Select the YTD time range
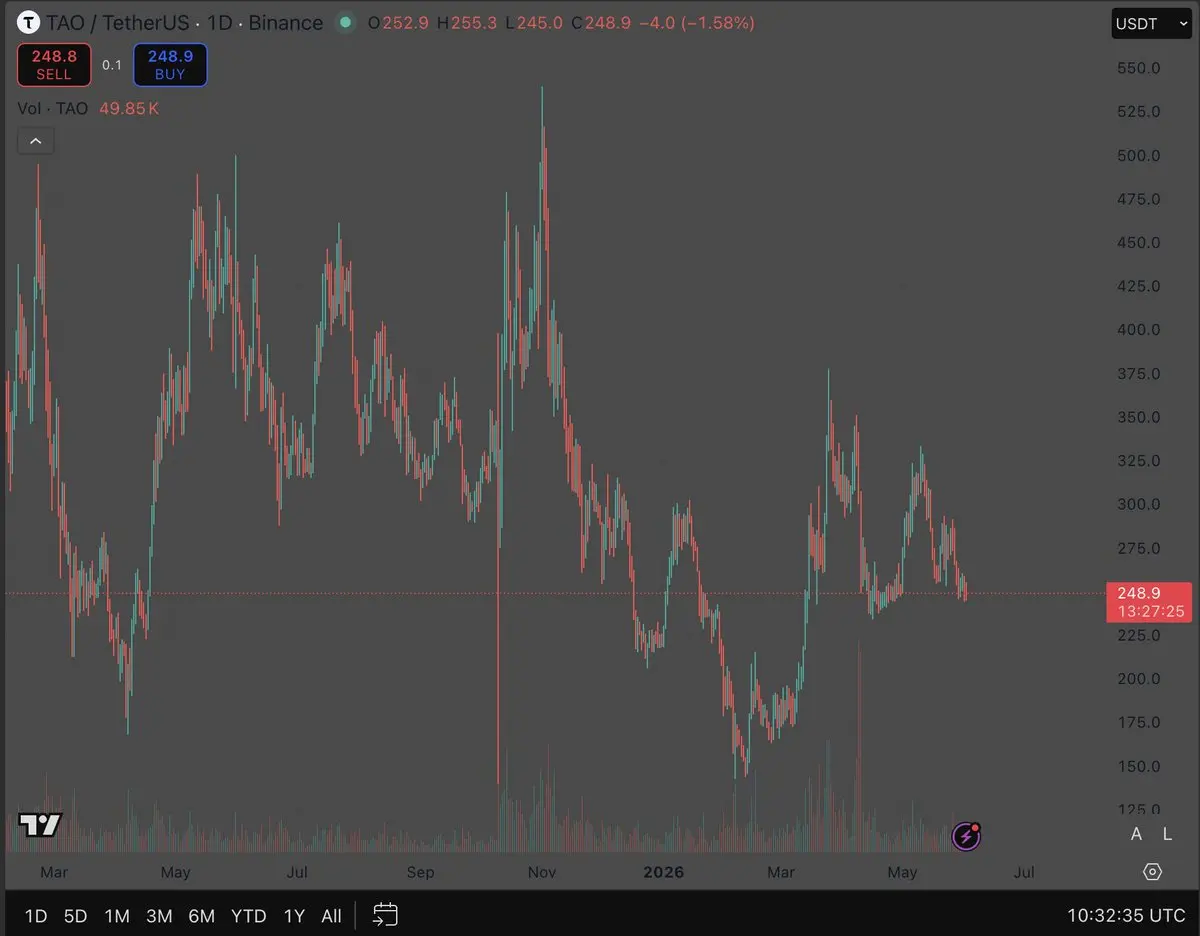The image size is (1200, 936). pyautogui.click(x=248, y=915)
